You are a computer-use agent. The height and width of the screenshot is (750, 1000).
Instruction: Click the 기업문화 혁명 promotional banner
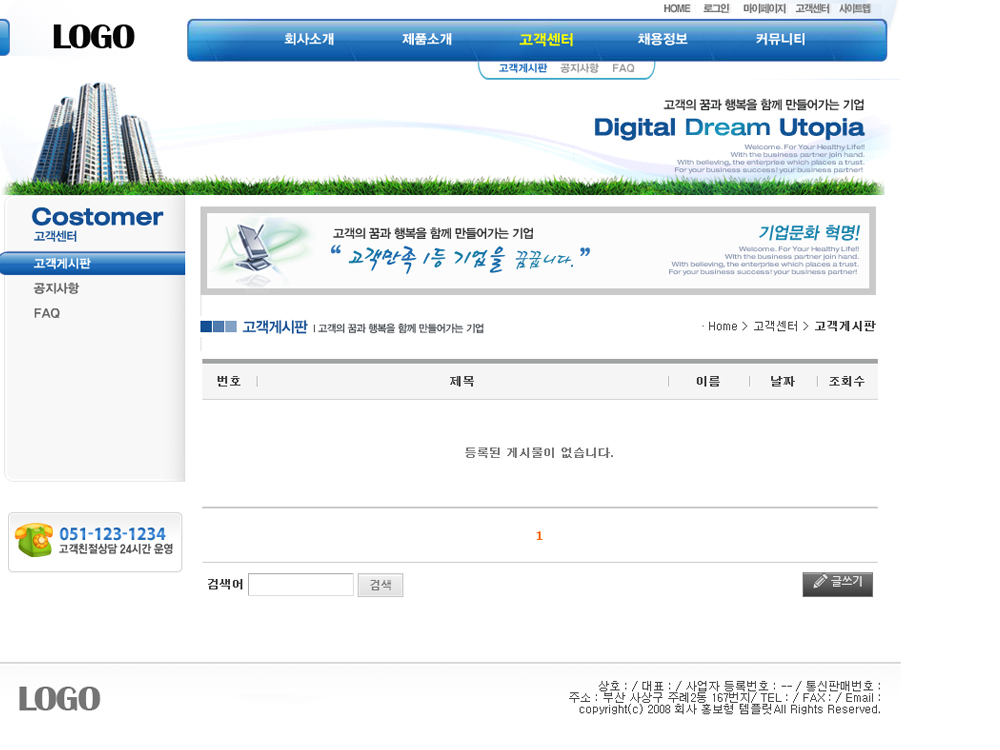[x=538, y=251]
